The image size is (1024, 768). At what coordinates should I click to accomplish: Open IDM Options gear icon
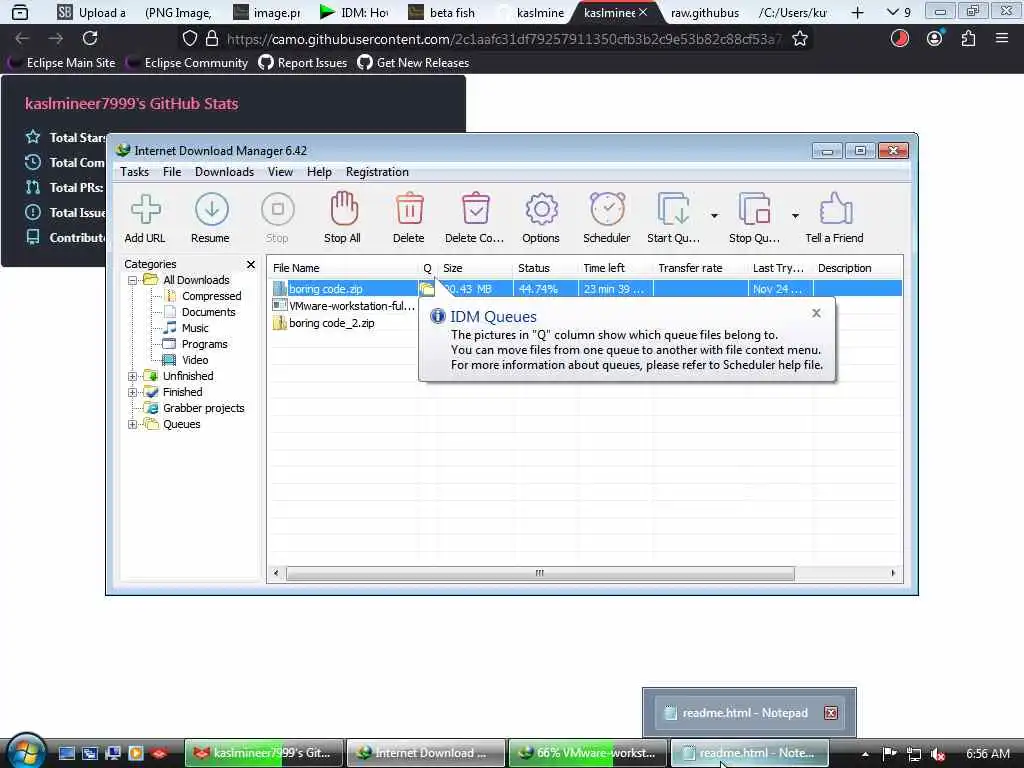click(541, 218)
